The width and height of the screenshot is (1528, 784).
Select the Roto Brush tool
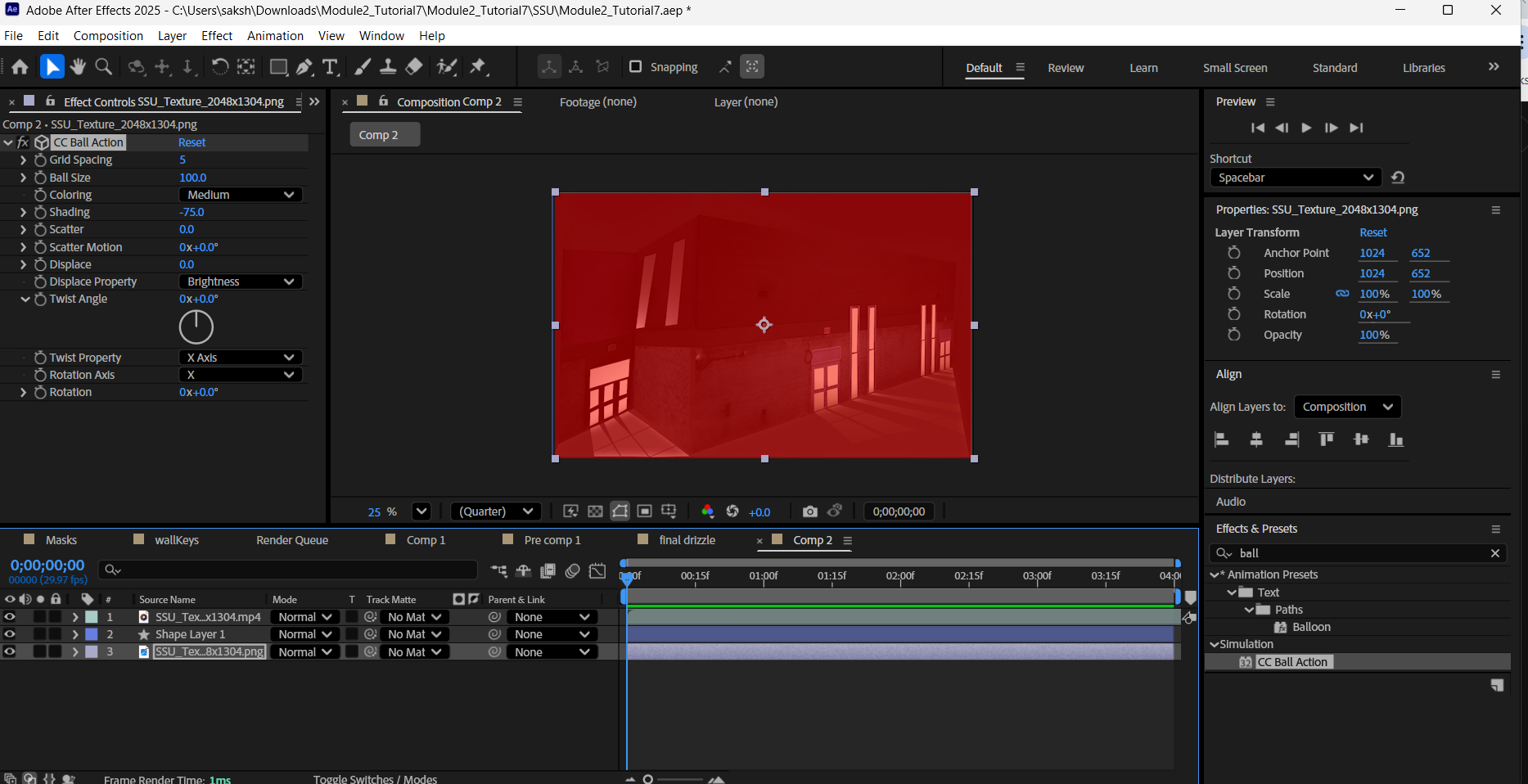coord(446,66)
